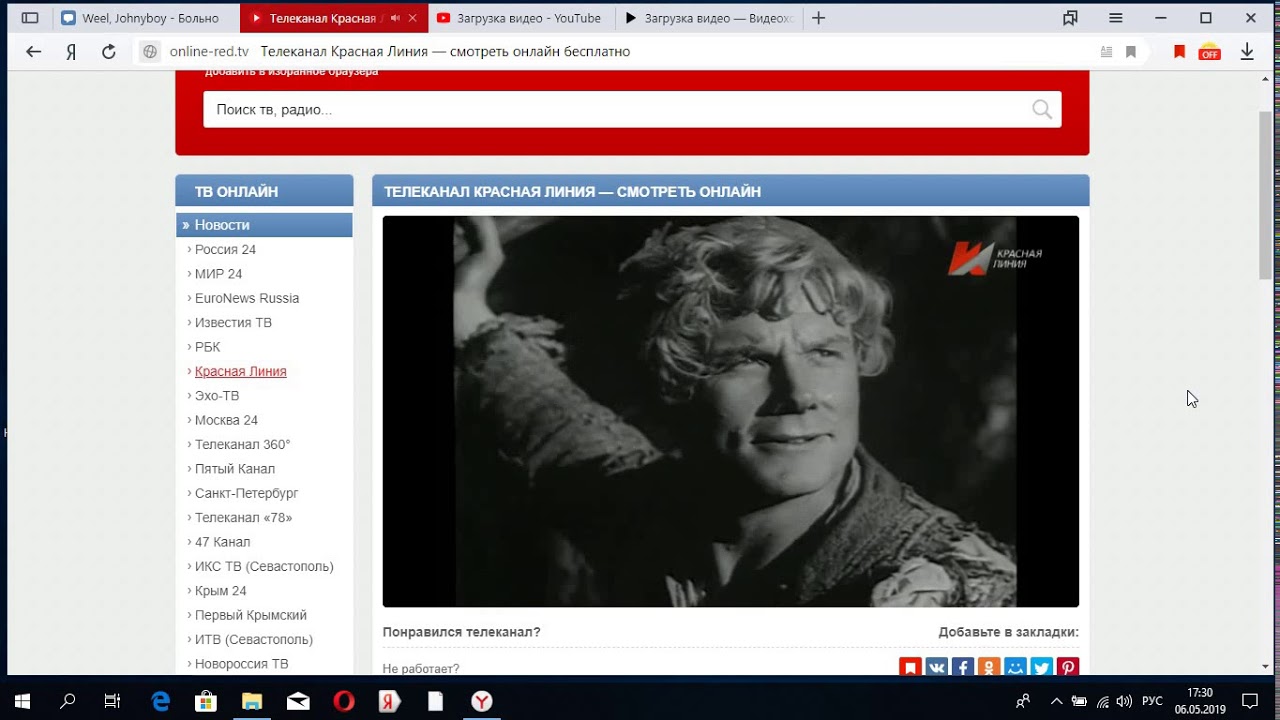Image resolution: width=1280 pixels, height=720 pixels.
Task: Select the Новости category header
Action: pos(264,225)
